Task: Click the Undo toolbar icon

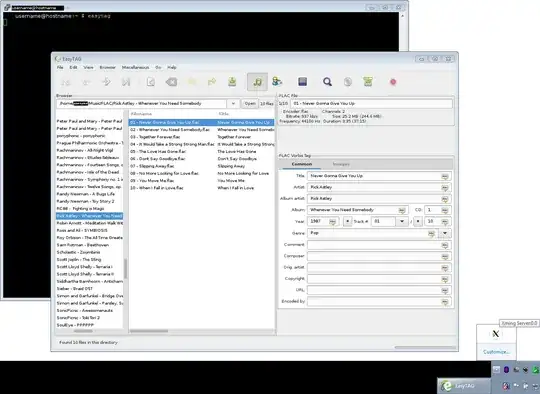Action: pyautogui.click(x=192, y=82)
